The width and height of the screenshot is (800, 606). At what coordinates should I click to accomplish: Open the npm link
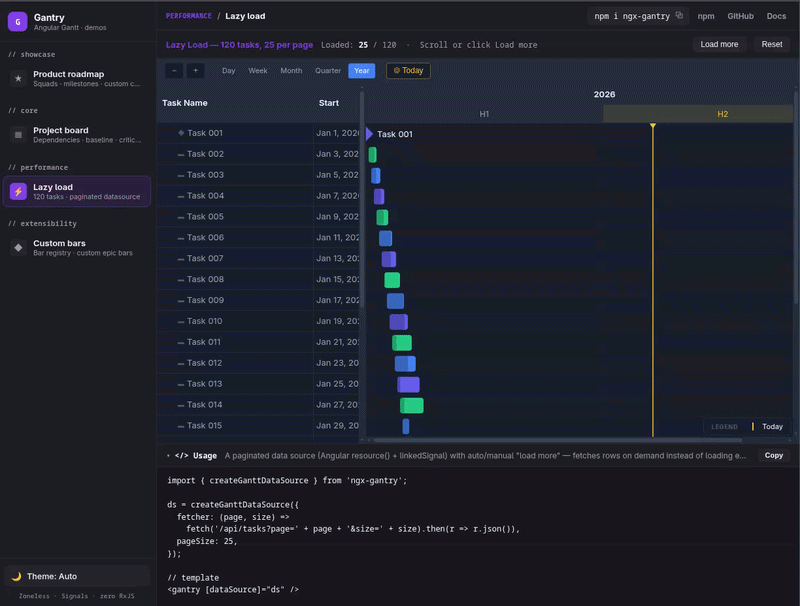(706, 16)
